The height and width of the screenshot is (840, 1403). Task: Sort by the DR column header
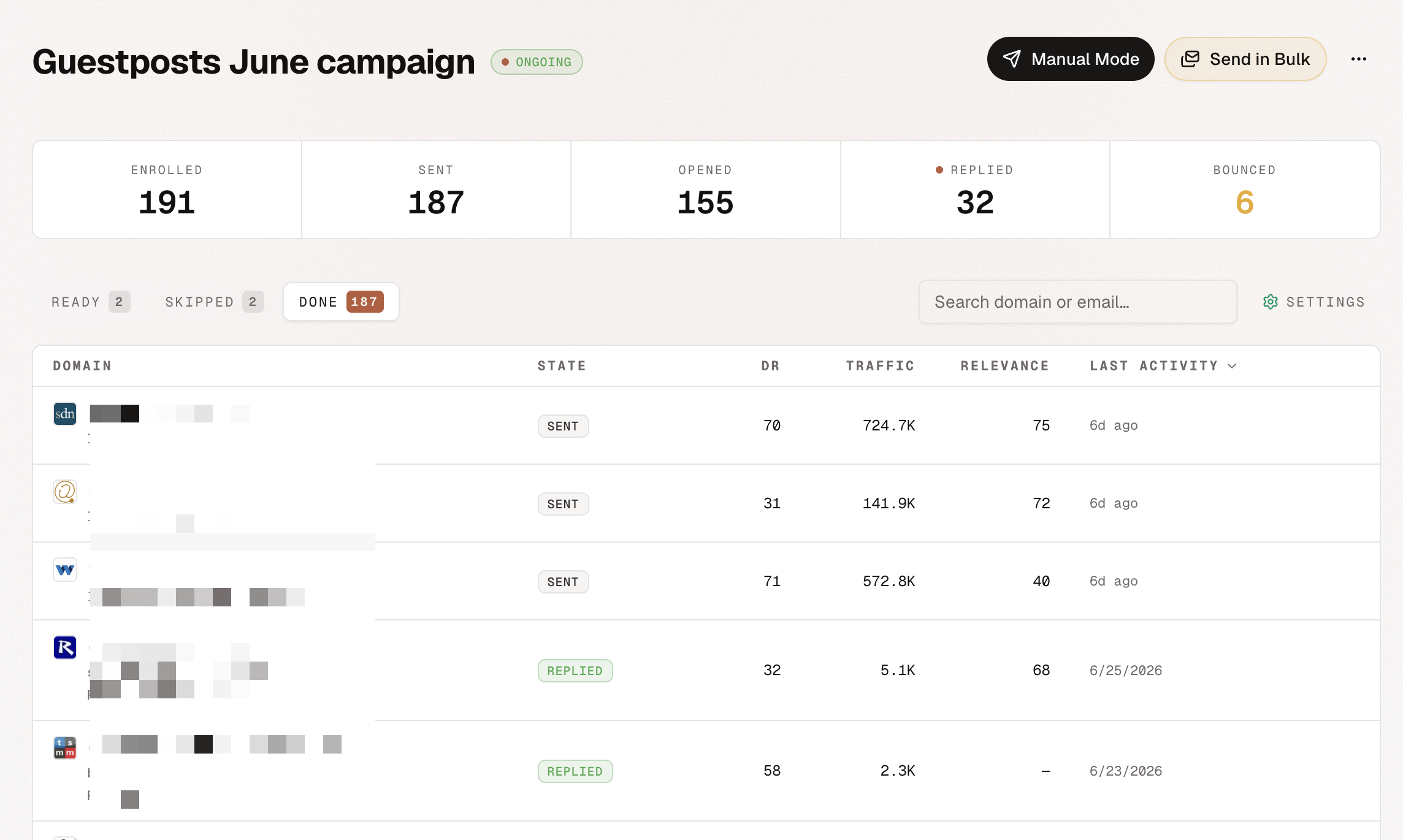click(x=770, y=366)
